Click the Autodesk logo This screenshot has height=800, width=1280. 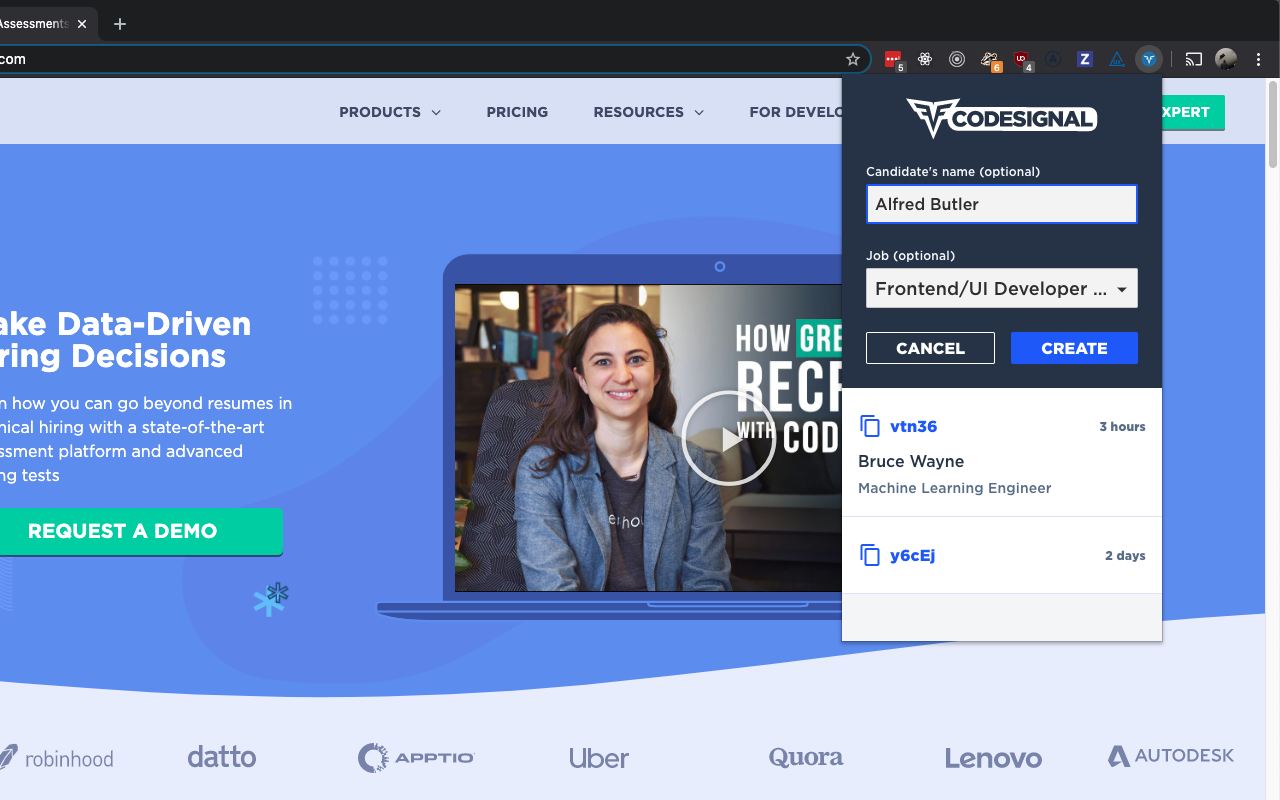(1171, 756)
